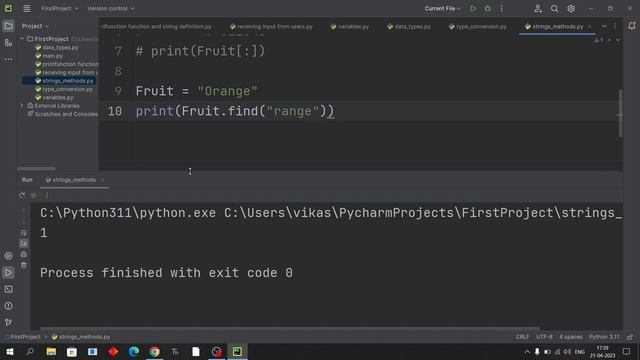Toggle read-only lock in status bar
The height and width of the screenshot is (360, 640).
pyautogui.click(x=630, y=337)
